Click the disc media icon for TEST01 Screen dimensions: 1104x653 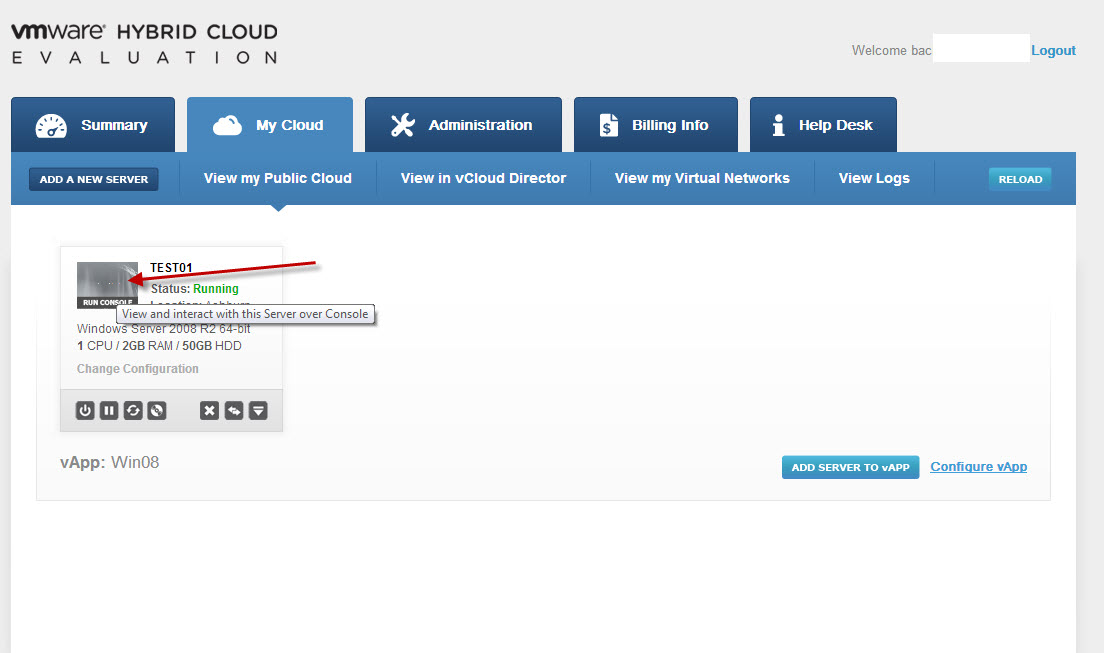coord(157,411)
